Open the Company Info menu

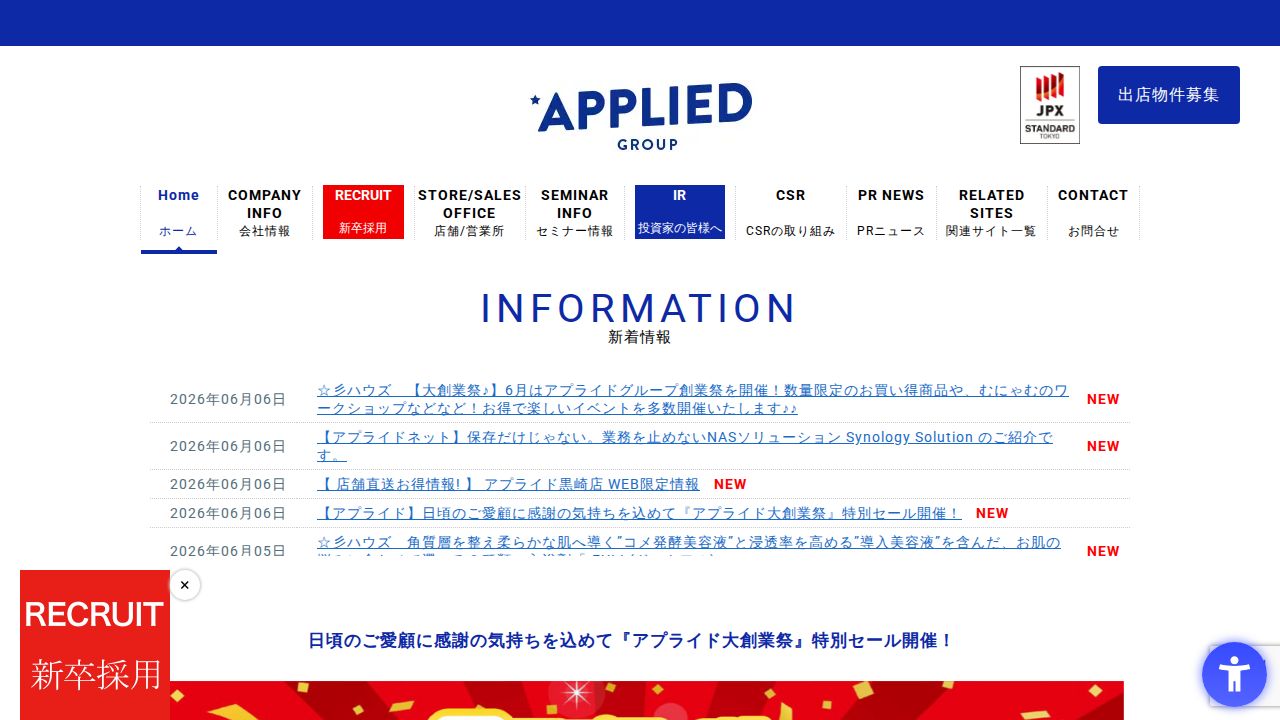[264, 212]
